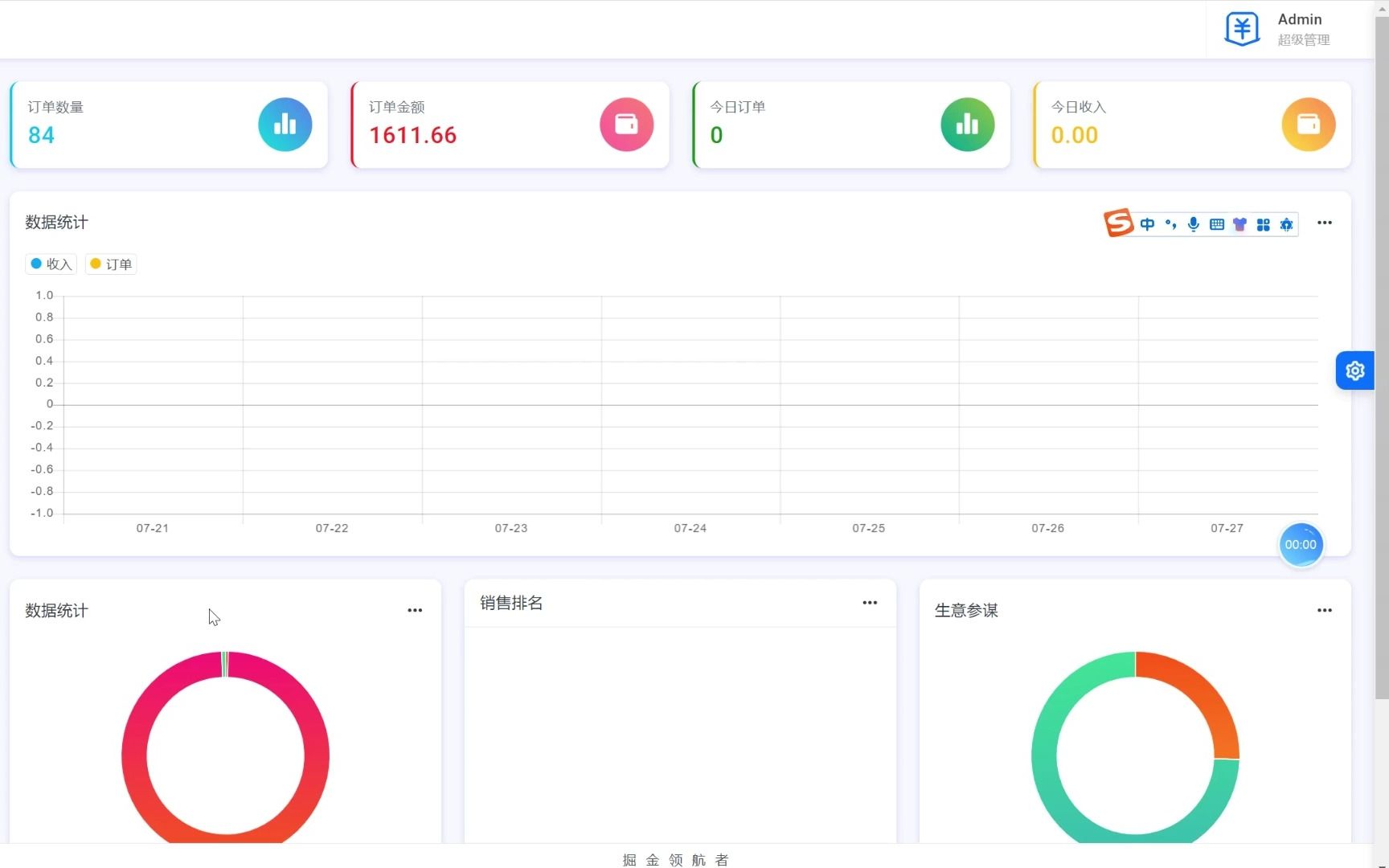
Task: Click the last icon on the Sogou toolbar
Action: pos(1286,224)
